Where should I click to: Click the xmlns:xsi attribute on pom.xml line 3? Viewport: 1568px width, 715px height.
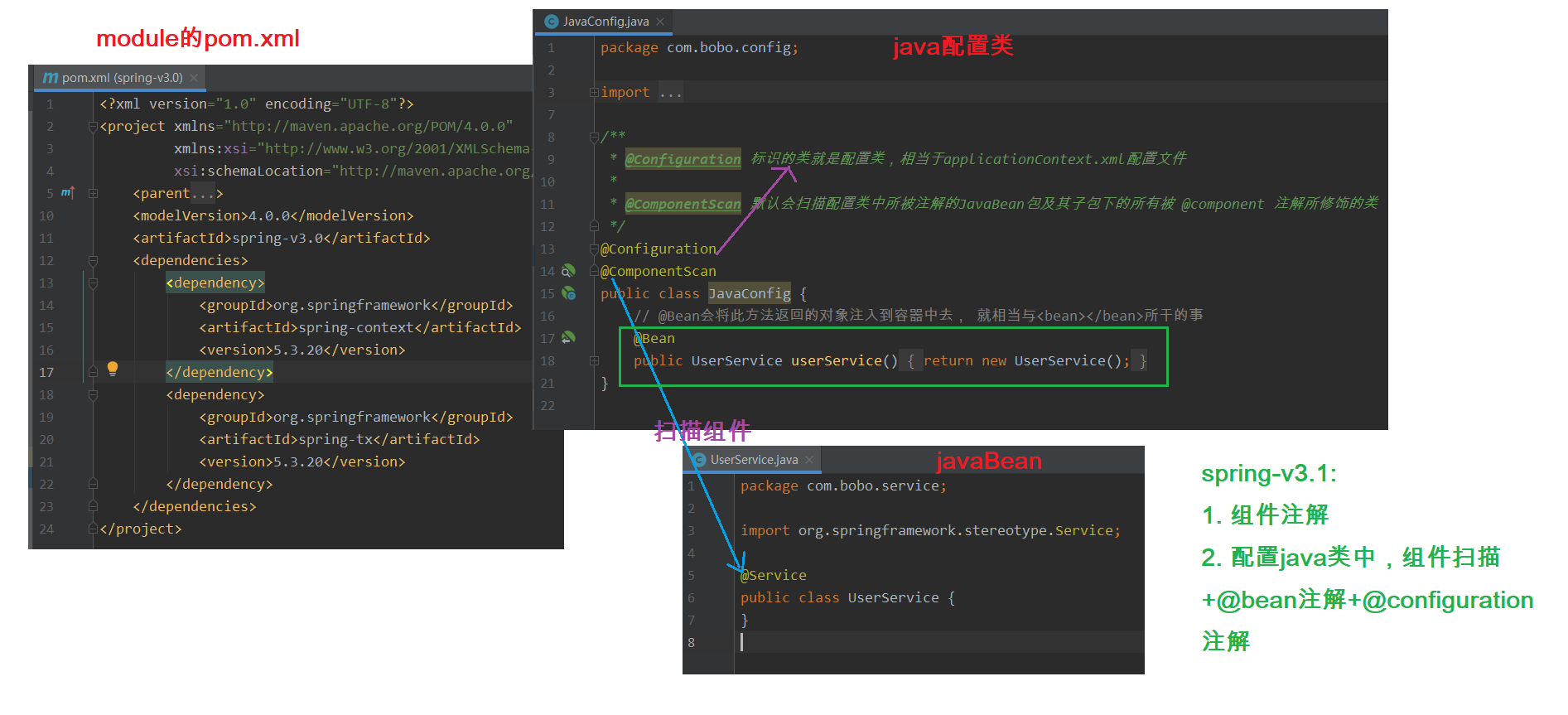pyautogui.click(x=211, y=148)
